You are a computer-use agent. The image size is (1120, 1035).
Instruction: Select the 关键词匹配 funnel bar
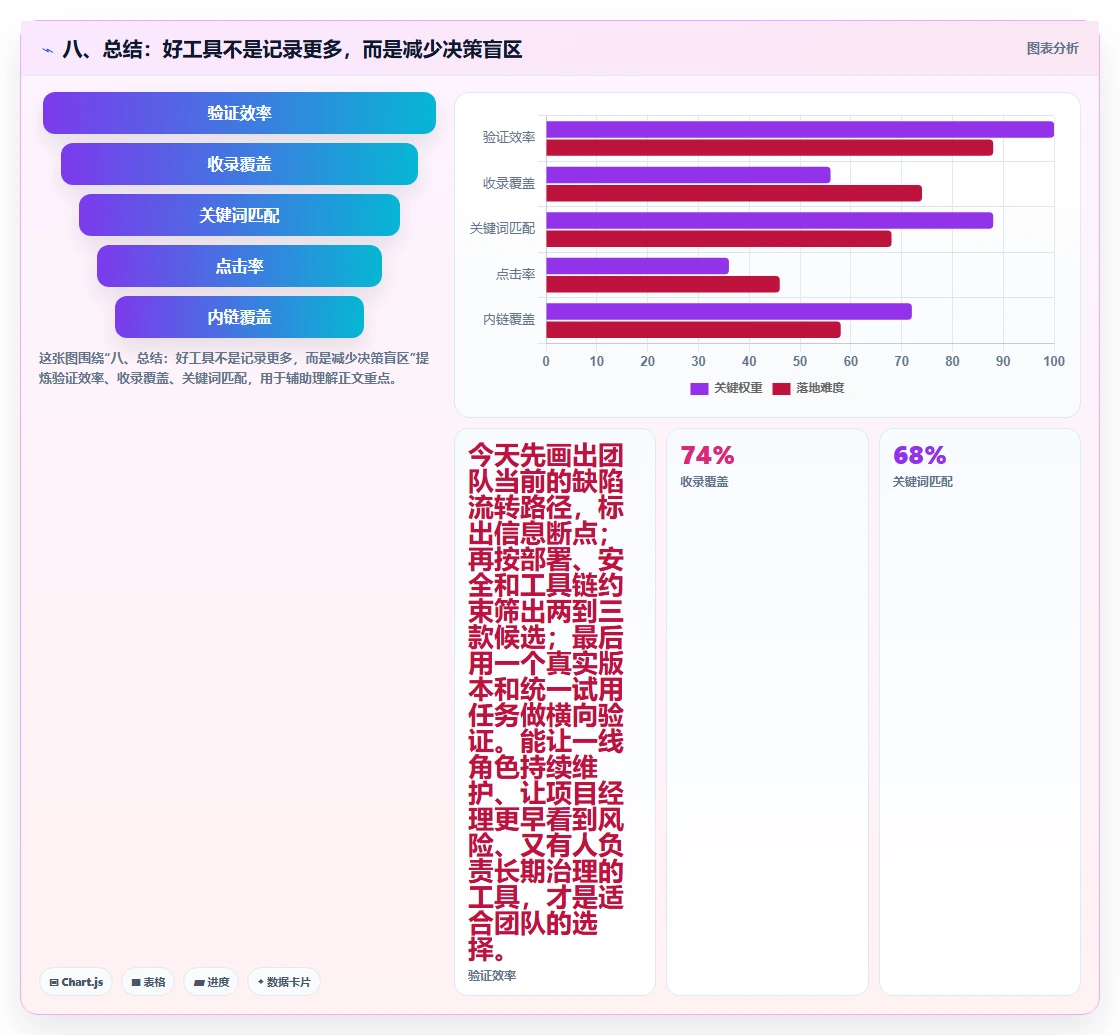coord(239,215)
